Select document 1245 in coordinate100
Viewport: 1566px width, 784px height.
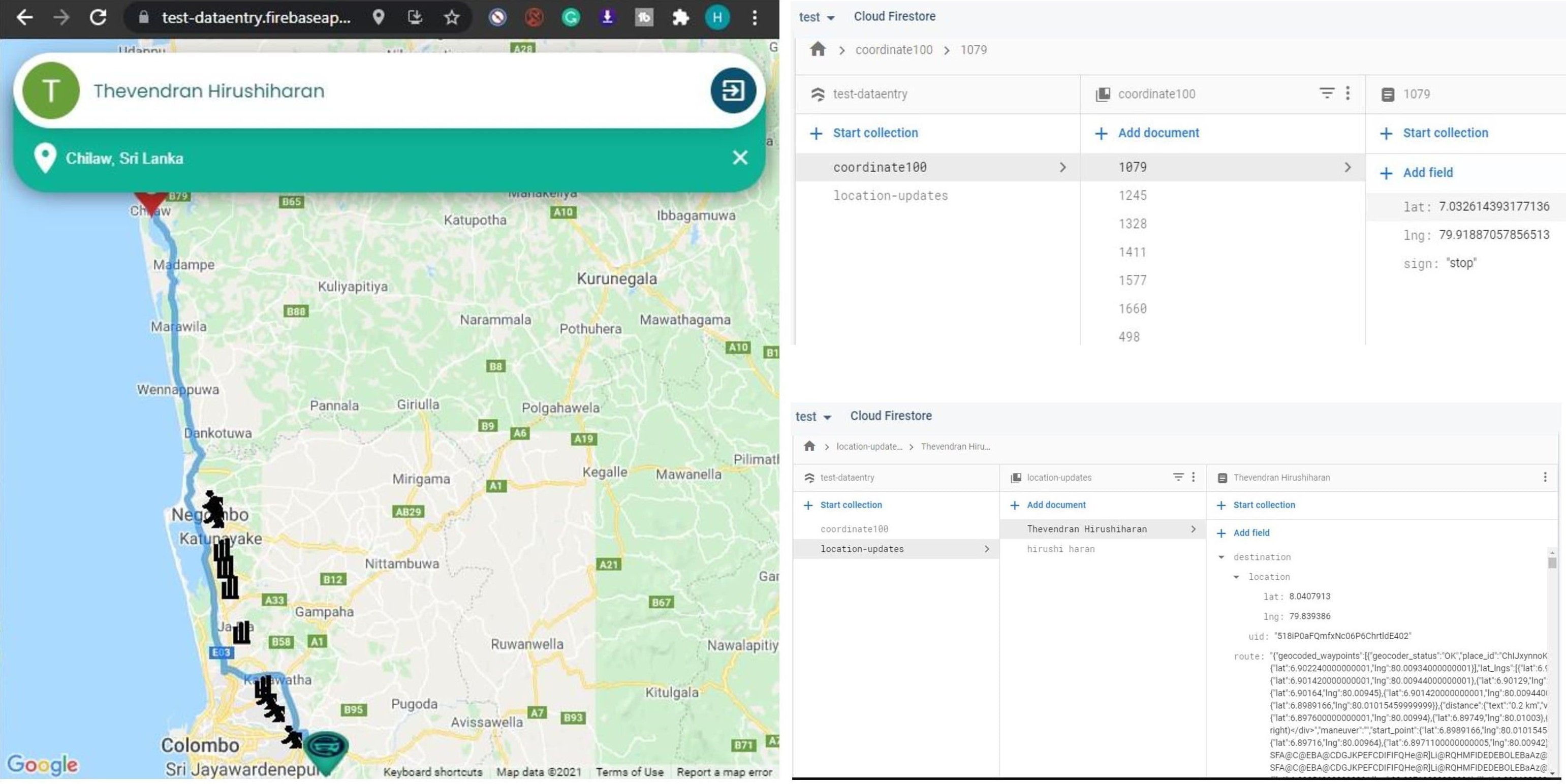click(x=1132, y=196)
